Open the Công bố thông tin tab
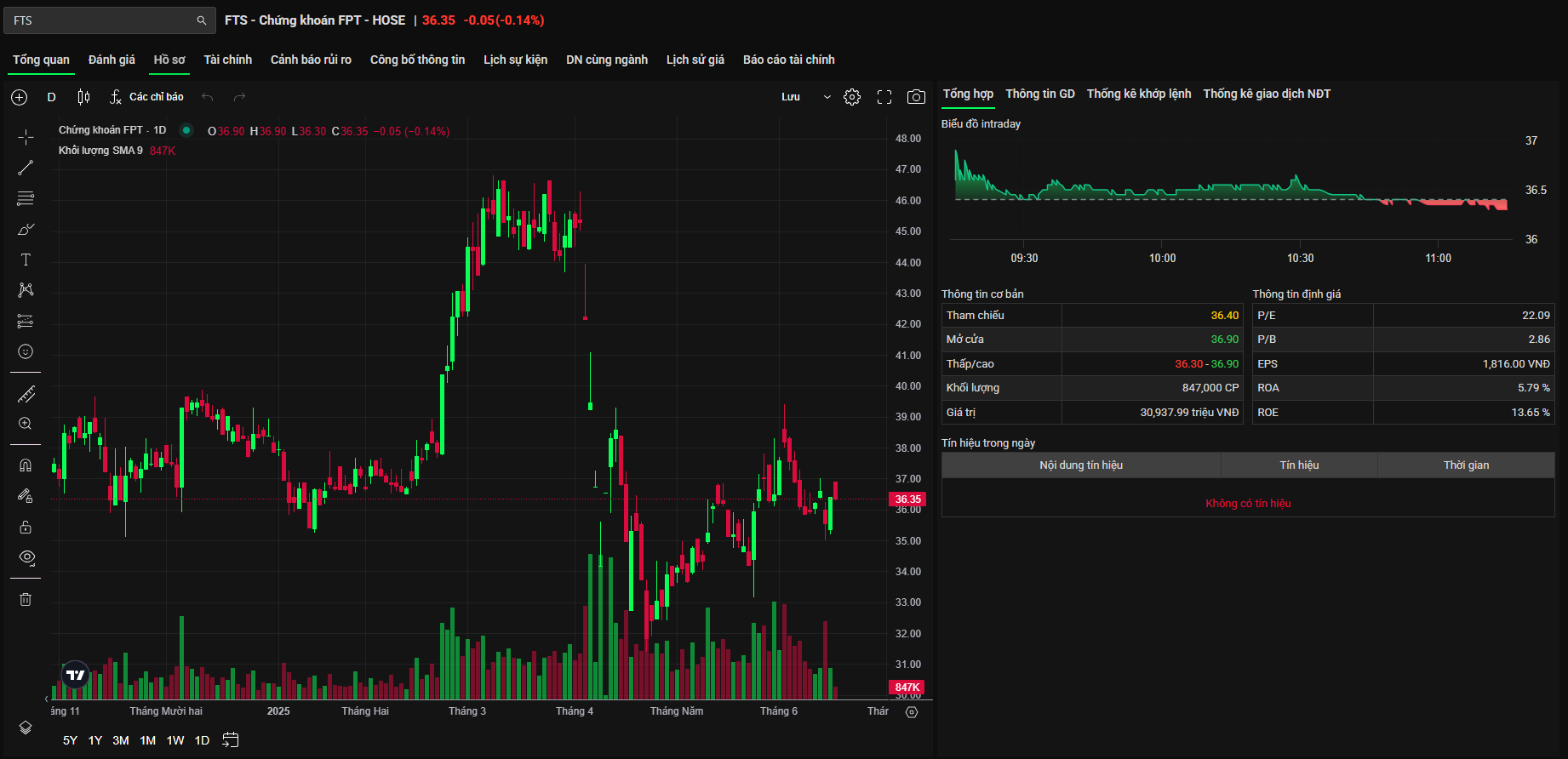 417,60
